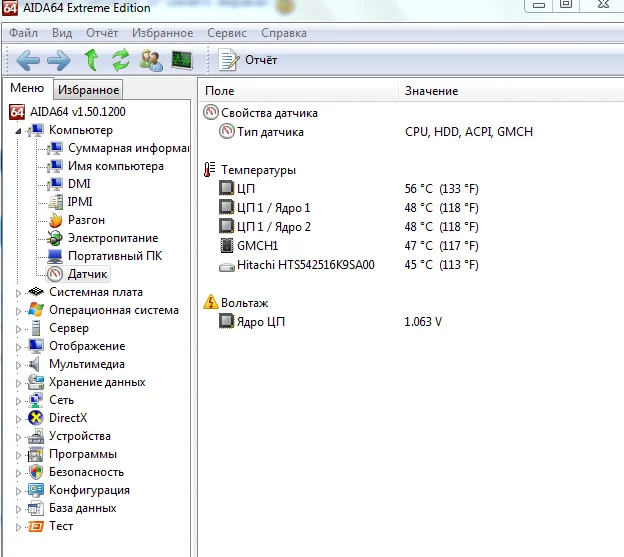Select Суммарная информация tree item
The height and width of the screenshot is (557, 624).
pyautogui.click(x=128, y=148)
